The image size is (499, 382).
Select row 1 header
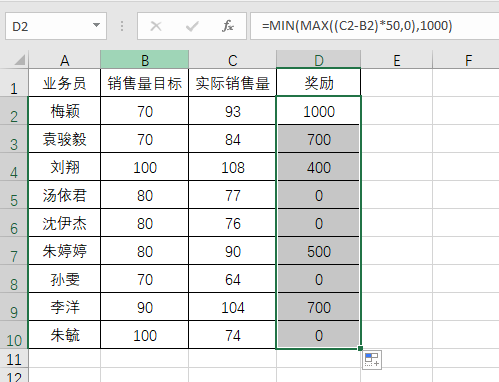tap(14, 83)
